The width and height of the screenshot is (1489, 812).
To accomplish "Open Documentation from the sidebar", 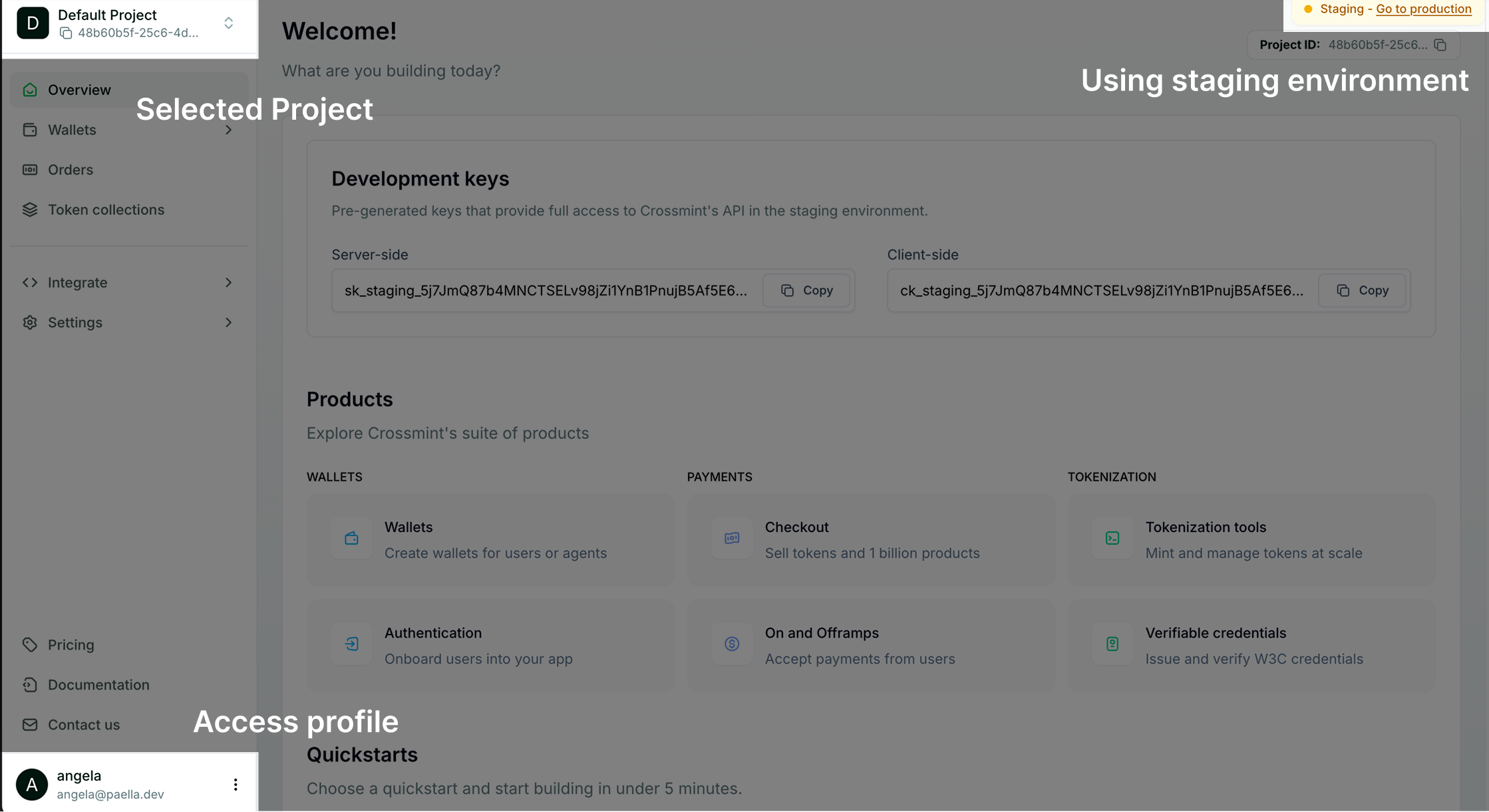I will coord(130,685).
